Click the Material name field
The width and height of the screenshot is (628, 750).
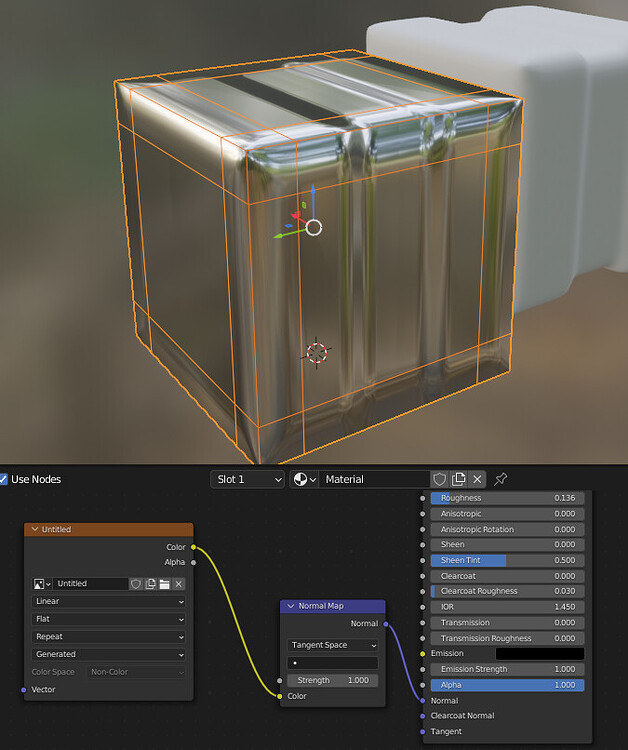[375, 479]
